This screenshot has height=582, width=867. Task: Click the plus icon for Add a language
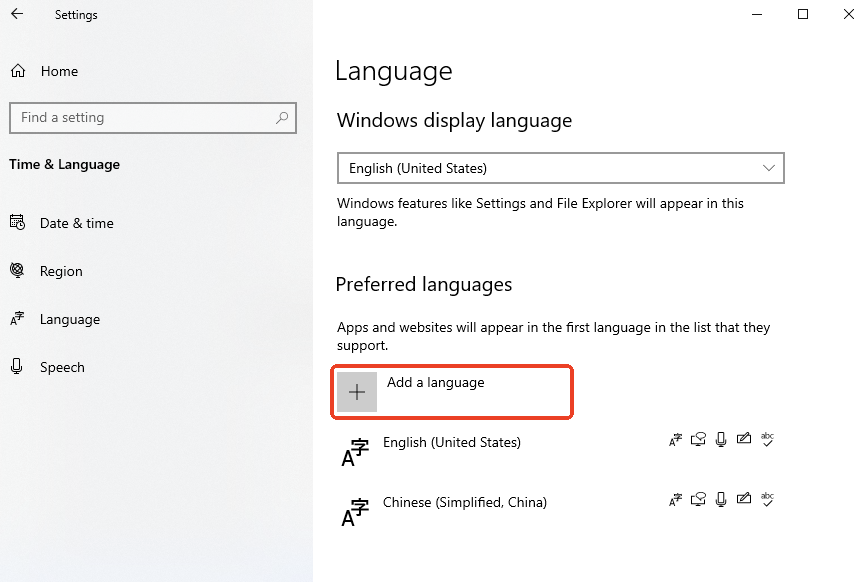click(x=357, y=392)
